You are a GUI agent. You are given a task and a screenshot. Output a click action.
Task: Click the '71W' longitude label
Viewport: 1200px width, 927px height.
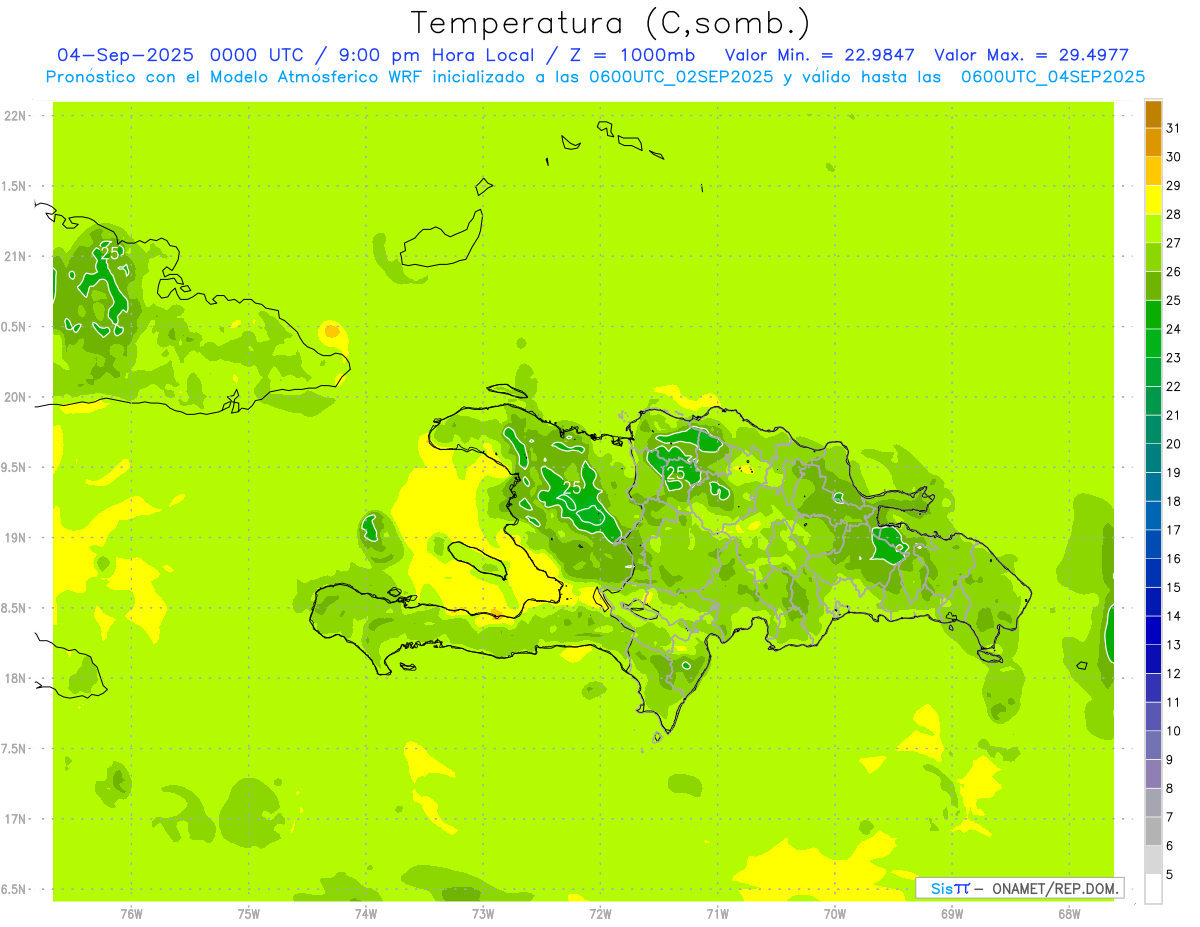coord(717,914)
